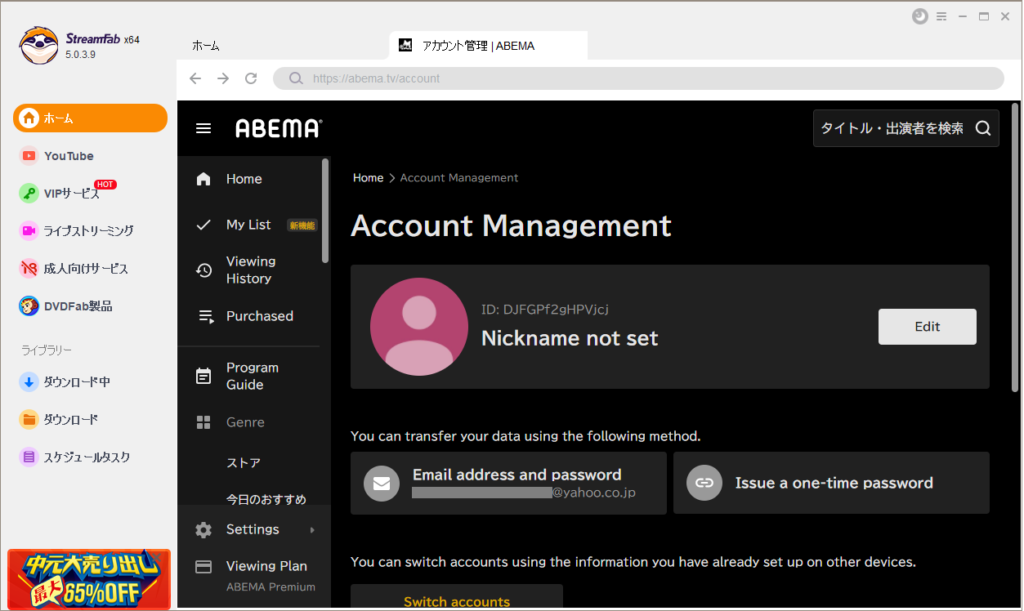Click the Viewing Plan card icon
The height and width of the screenshot is (611, 1024).
coord(204,567)
